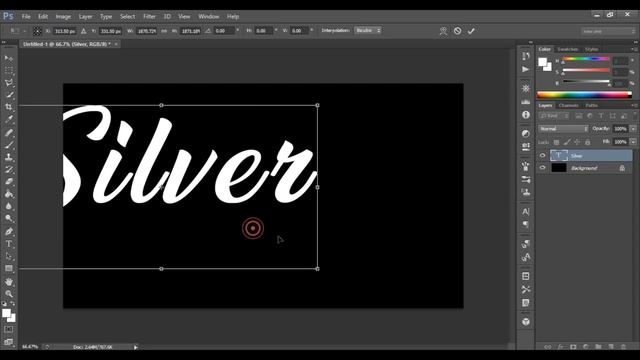Select the Polygonal Lasso tool
Image resolution: width=640 pixels, height=360 pixels.
coord(9,82)
